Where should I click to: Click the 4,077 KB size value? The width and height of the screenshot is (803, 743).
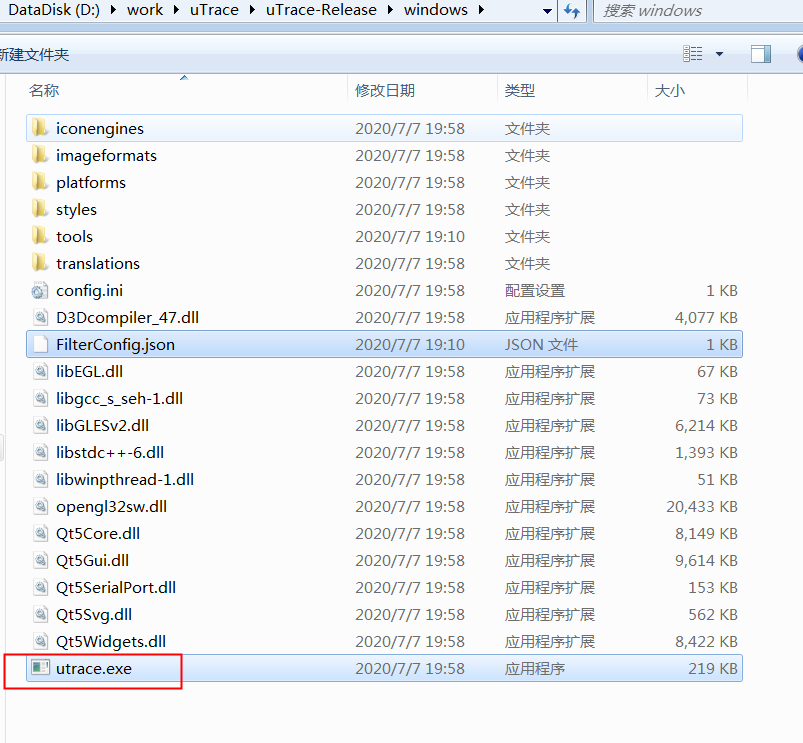point(706,317)
